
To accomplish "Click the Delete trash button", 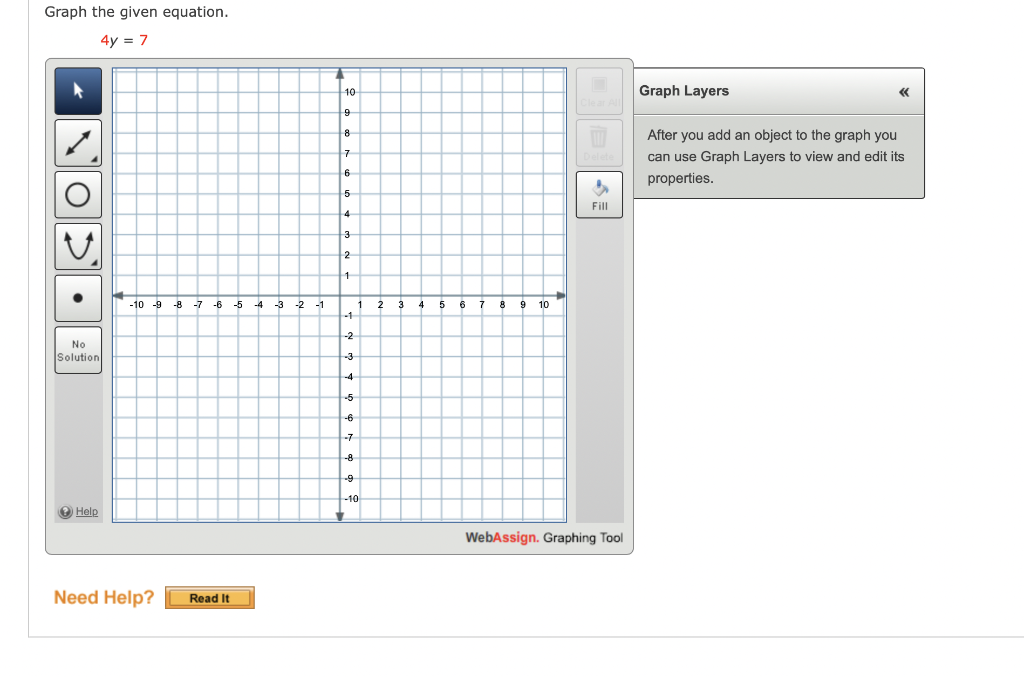I will click(600, 143).
